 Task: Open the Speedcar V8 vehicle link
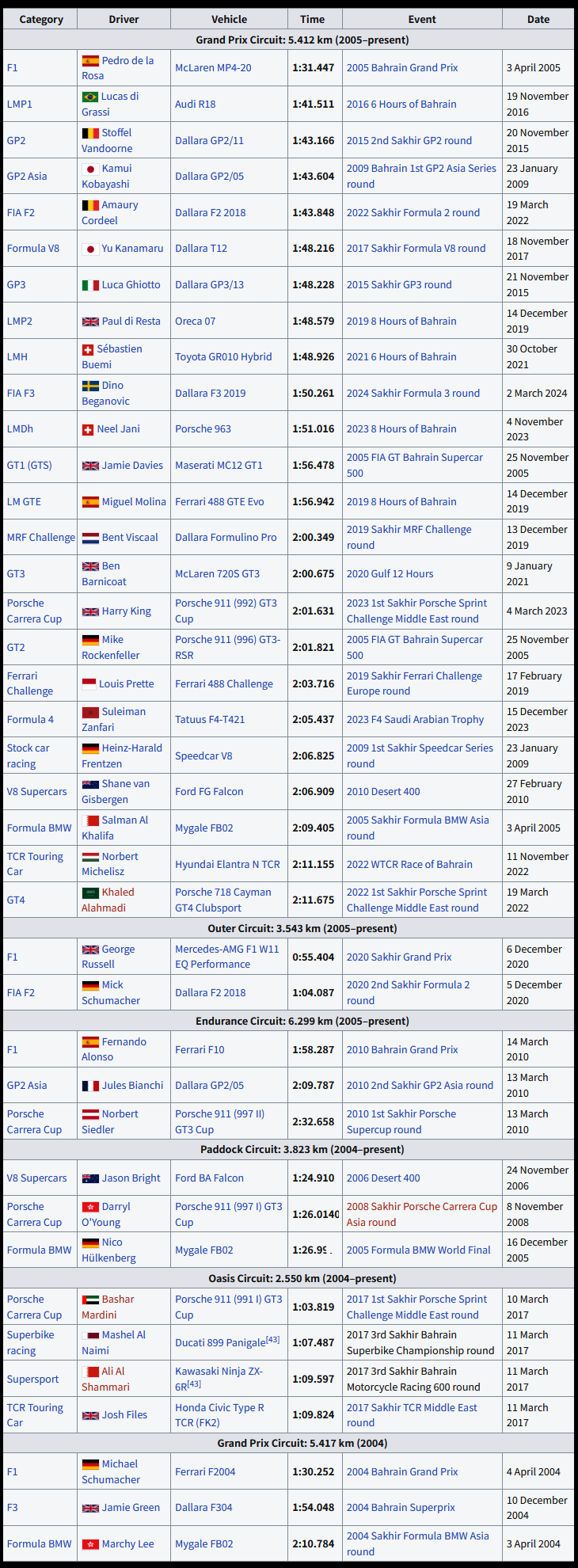point(204,756)
